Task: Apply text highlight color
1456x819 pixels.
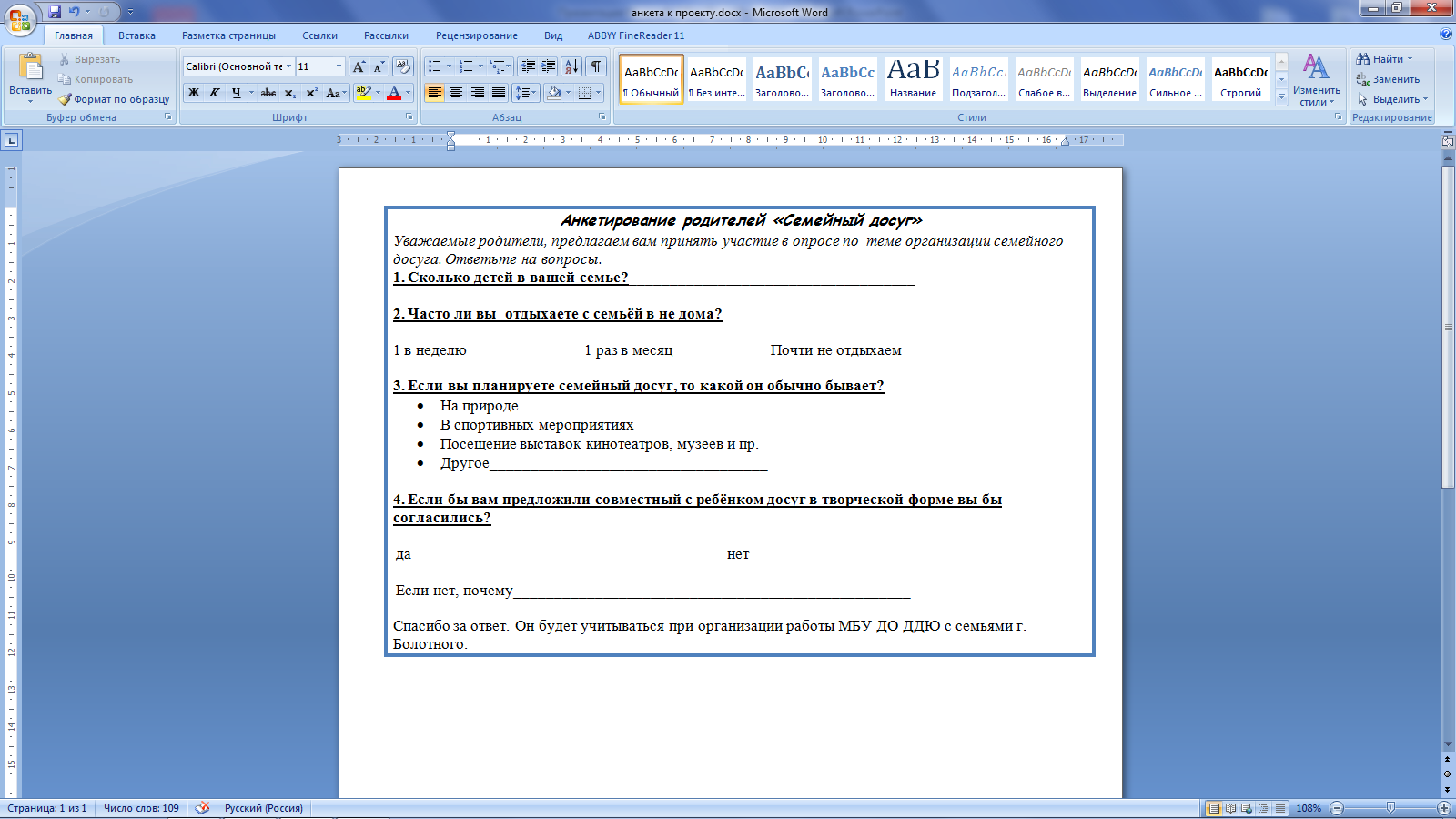Action: pos(363,93)
